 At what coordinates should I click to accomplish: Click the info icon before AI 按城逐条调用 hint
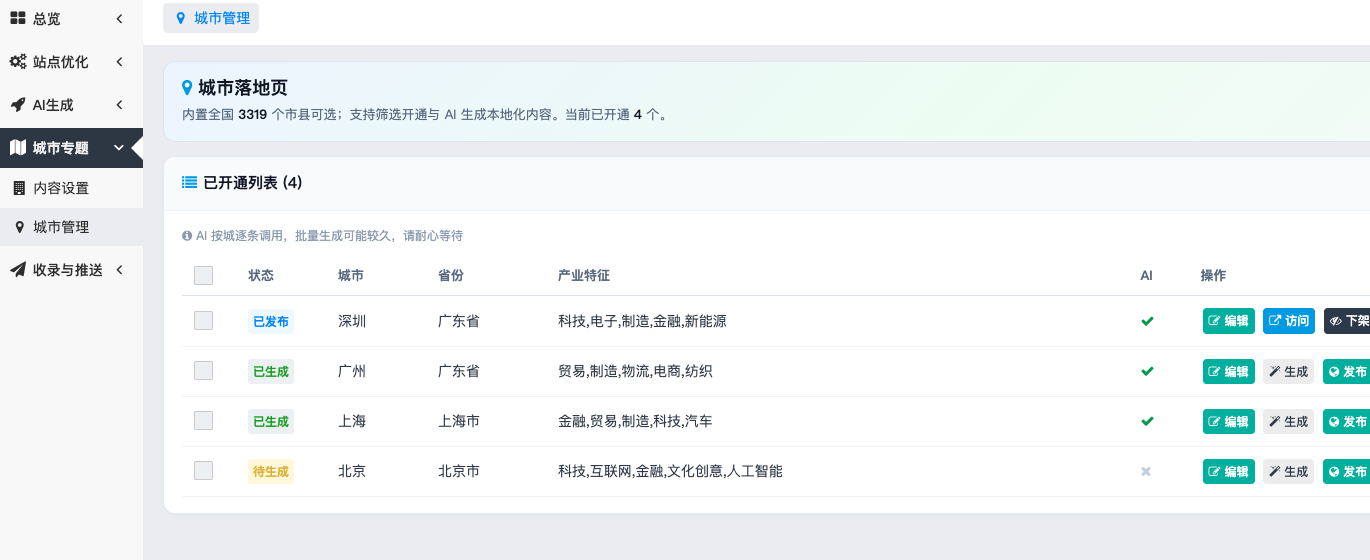(187, 236)
